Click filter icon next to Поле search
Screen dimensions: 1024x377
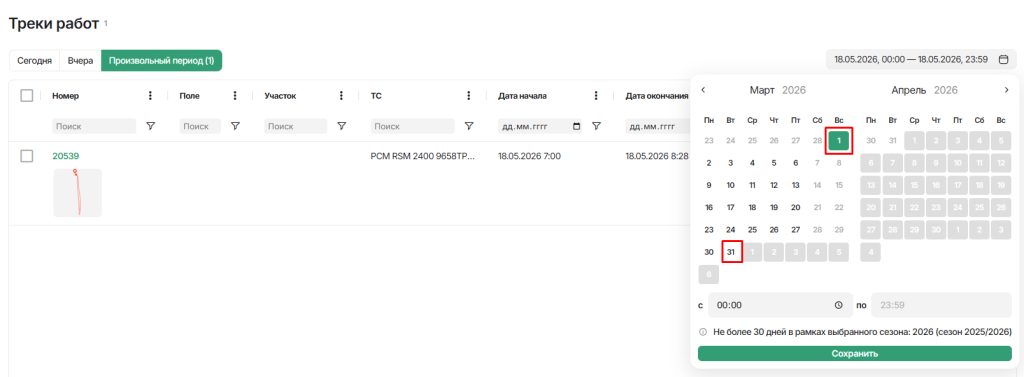pos(235,126)
